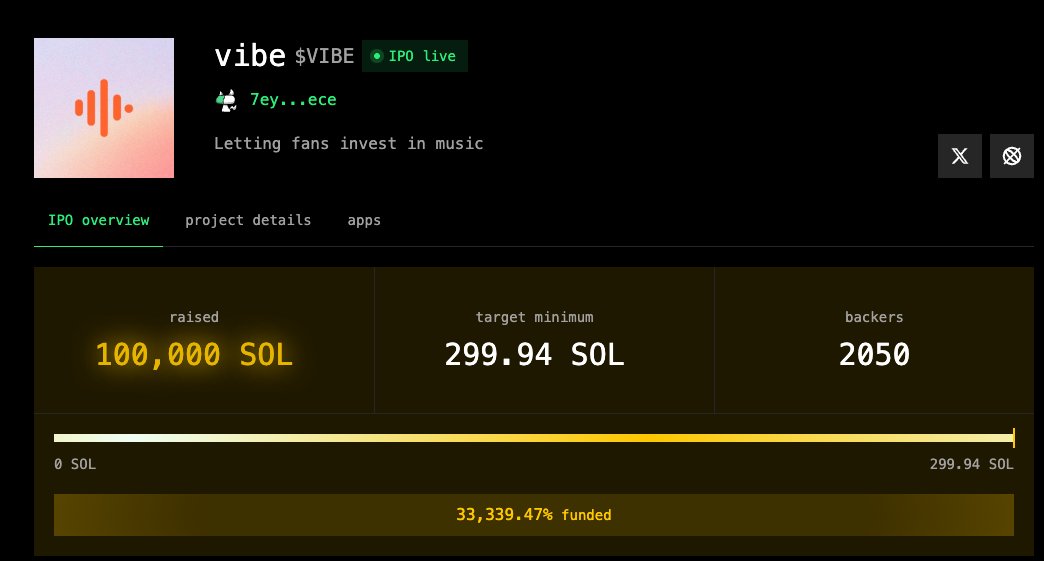The image size is (1044, 561).
Task: Click the 33,339.47% funded banner
Action: click(x=533, y=515)
